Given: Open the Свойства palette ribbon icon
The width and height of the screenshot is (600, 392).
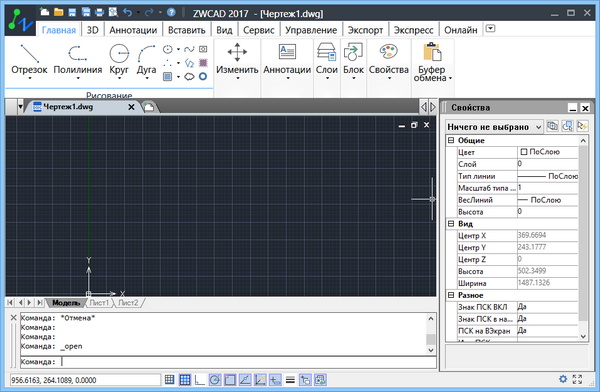Looking at the screenshot, I should pyautogui.click(x=389, y=60).
